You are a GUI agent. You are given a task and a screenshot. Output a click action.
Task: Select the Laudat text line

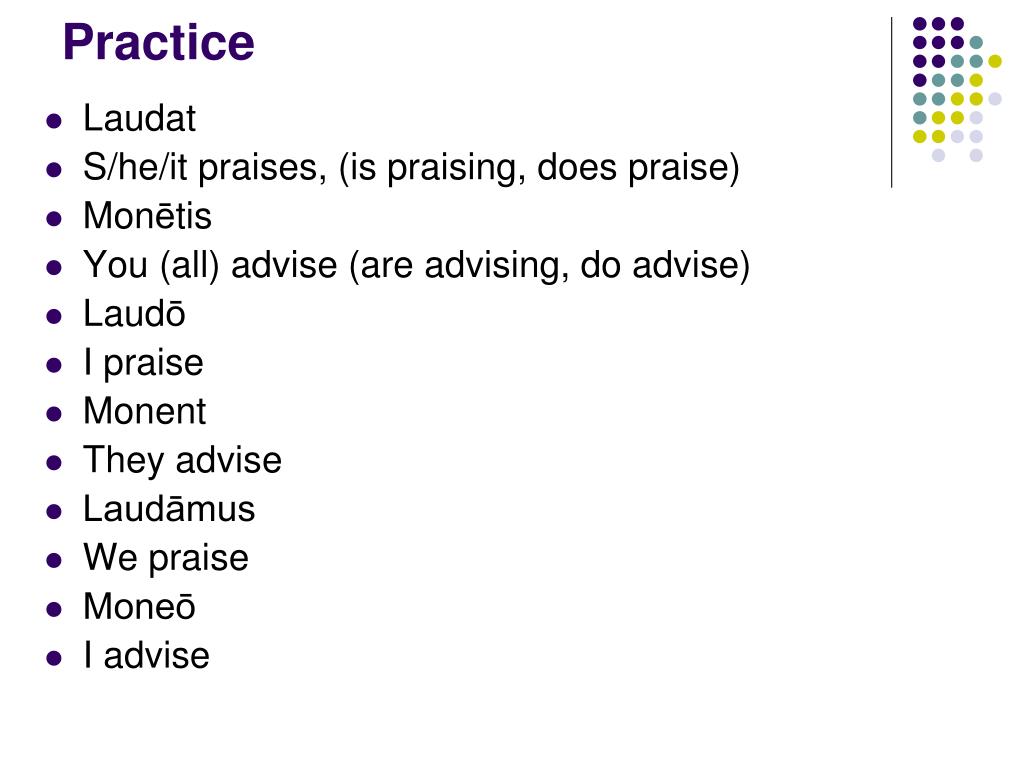coord(139,119)
